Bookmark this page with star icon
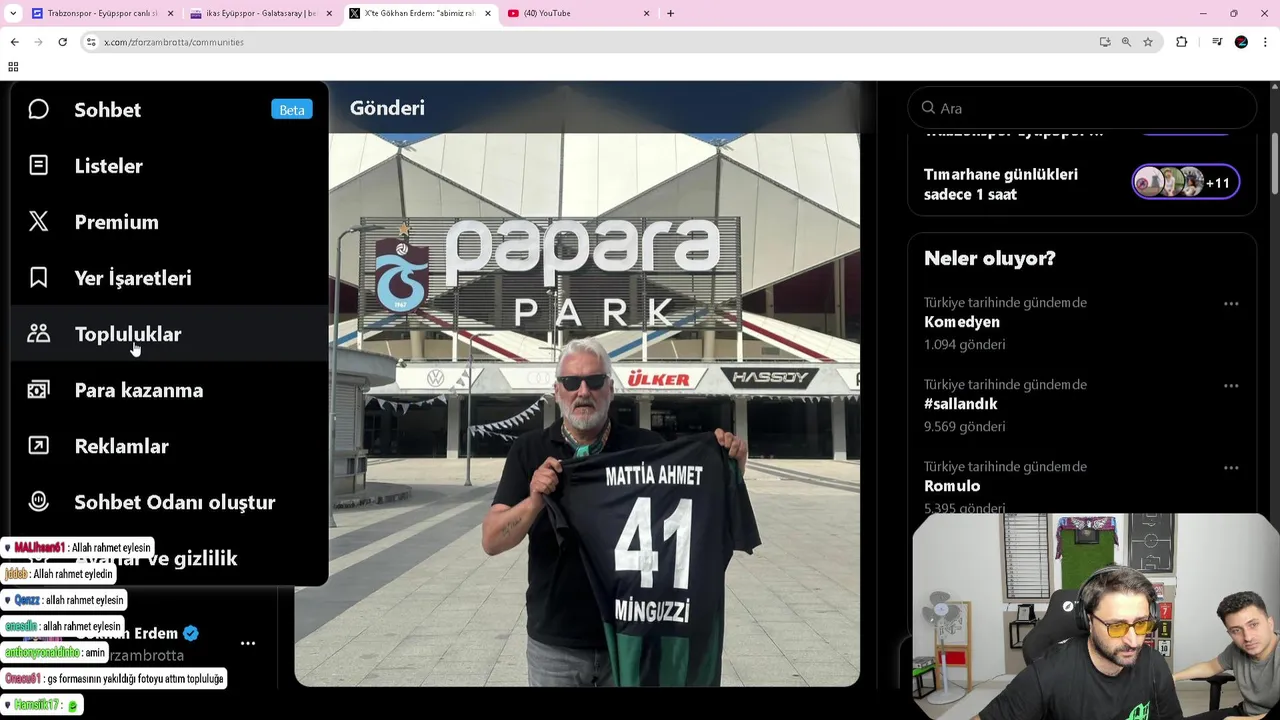The width and height of the screenshot is (1280, 720). [x=1148, y=42]
